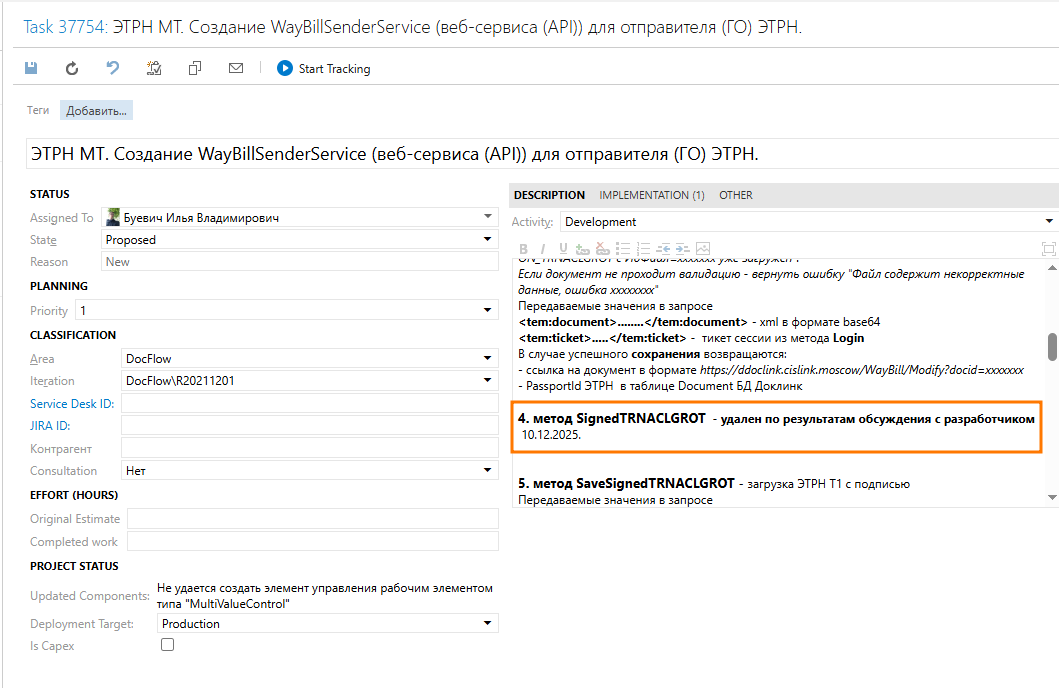
Task: Refresh the work item
Action: [72, 68]
